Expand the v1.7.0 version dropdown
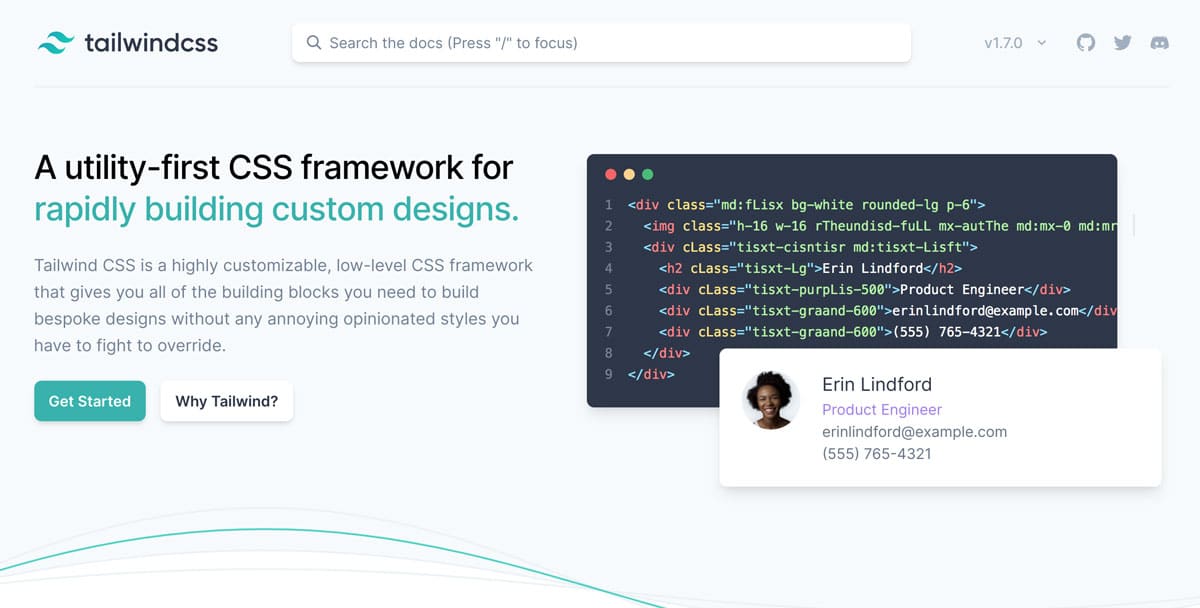Viewport: 1200px width, 608px height. (x=1015, y=43)
